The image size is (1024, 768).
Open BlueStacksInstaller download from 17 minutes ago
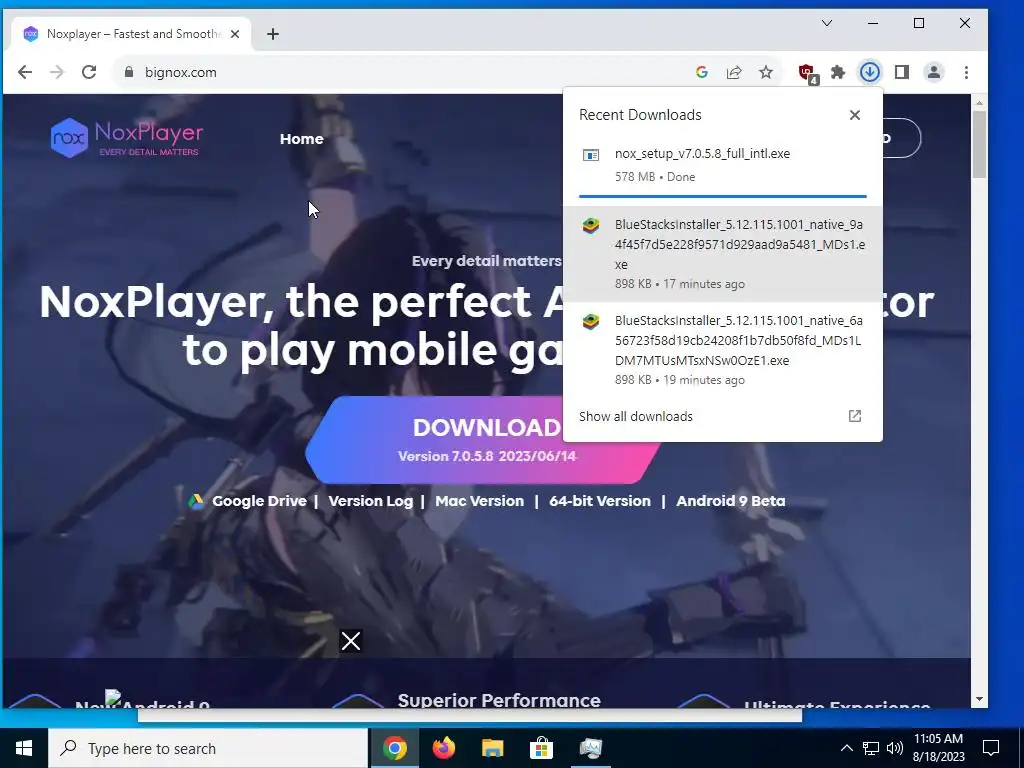pos(722,253)
